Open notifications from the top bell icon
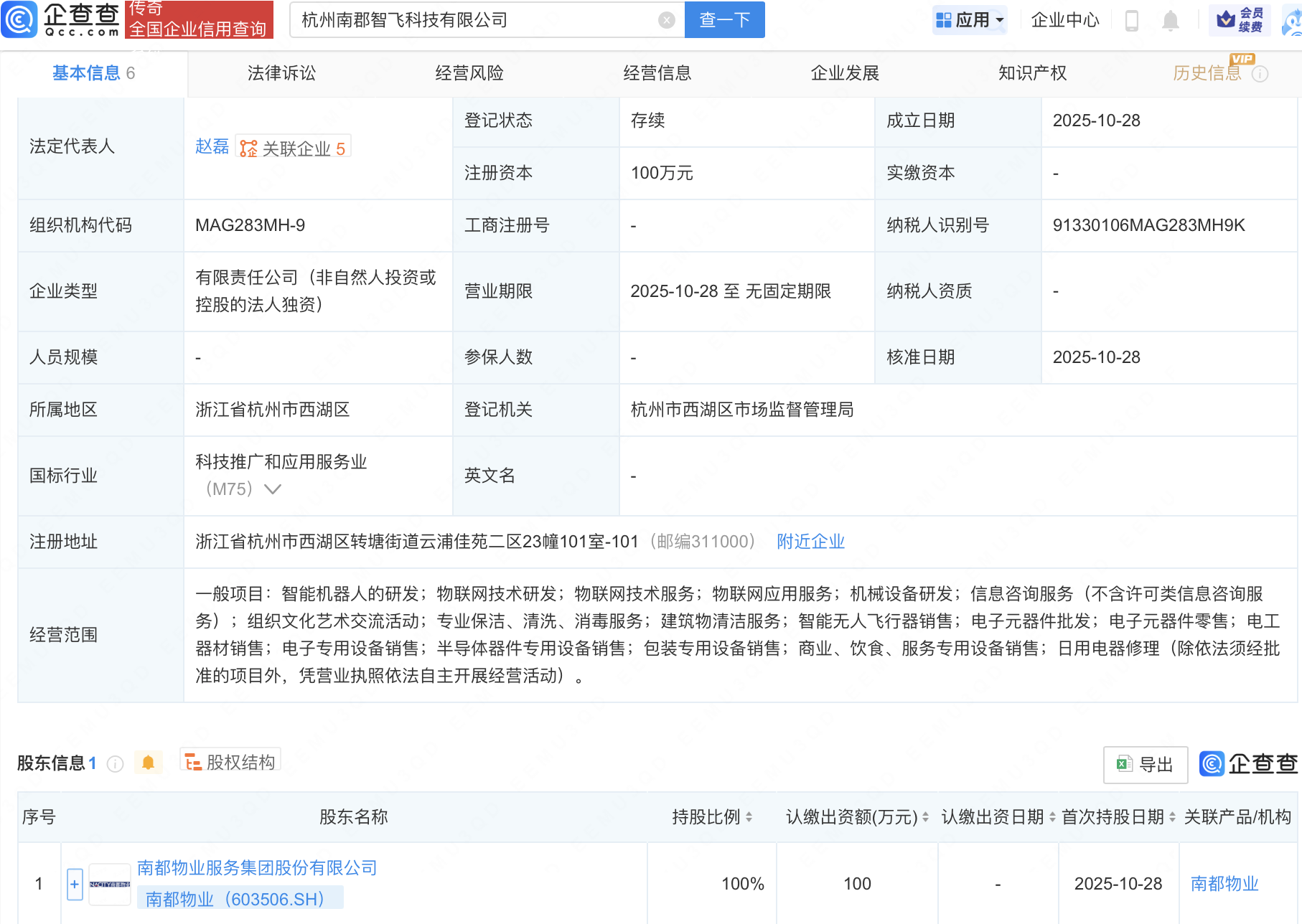The width and height of the screenshot is (1302, 924). (x=1170, y=20)
